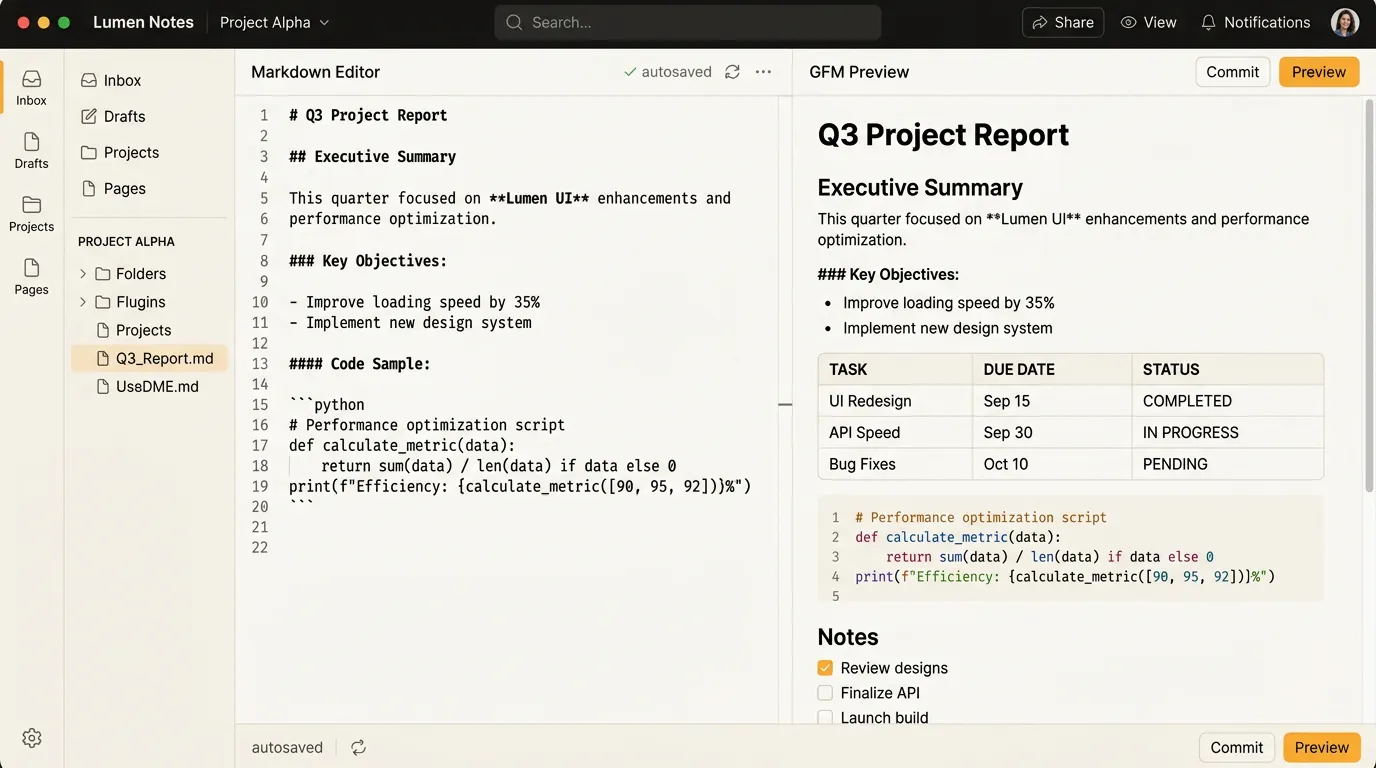The height and width of the screenshot is (768, 1376).
Task: Click the sync icon in editor header
Action: (732, 72)
